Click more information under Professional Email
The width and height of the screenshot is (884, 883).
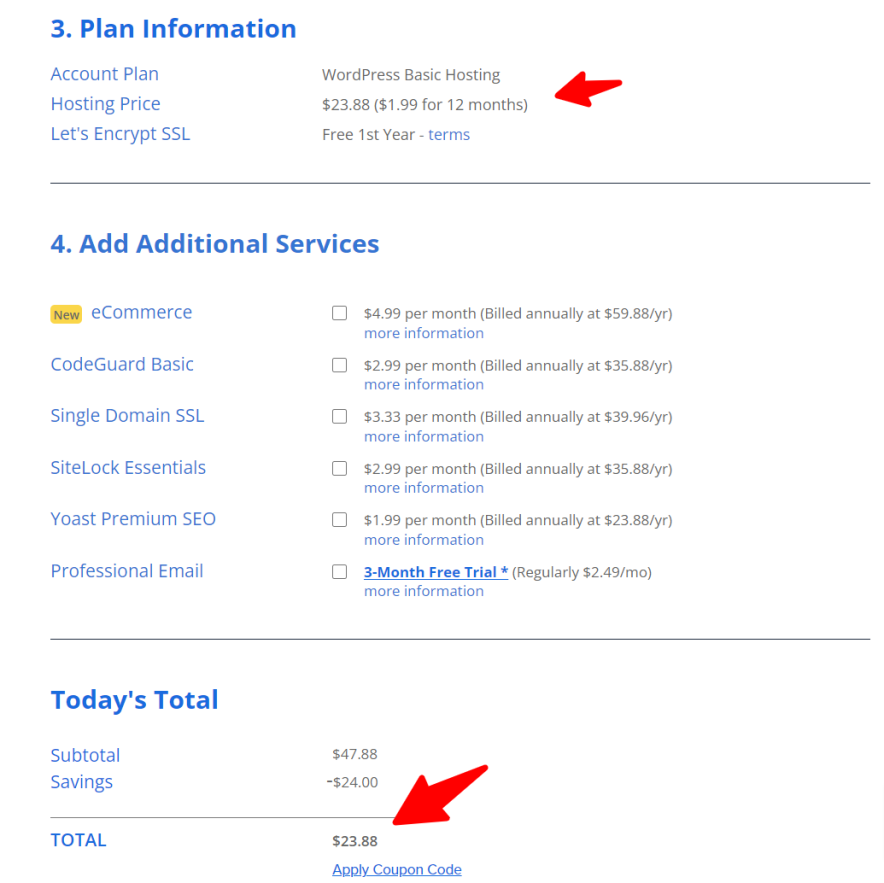(x=423, y=592)
